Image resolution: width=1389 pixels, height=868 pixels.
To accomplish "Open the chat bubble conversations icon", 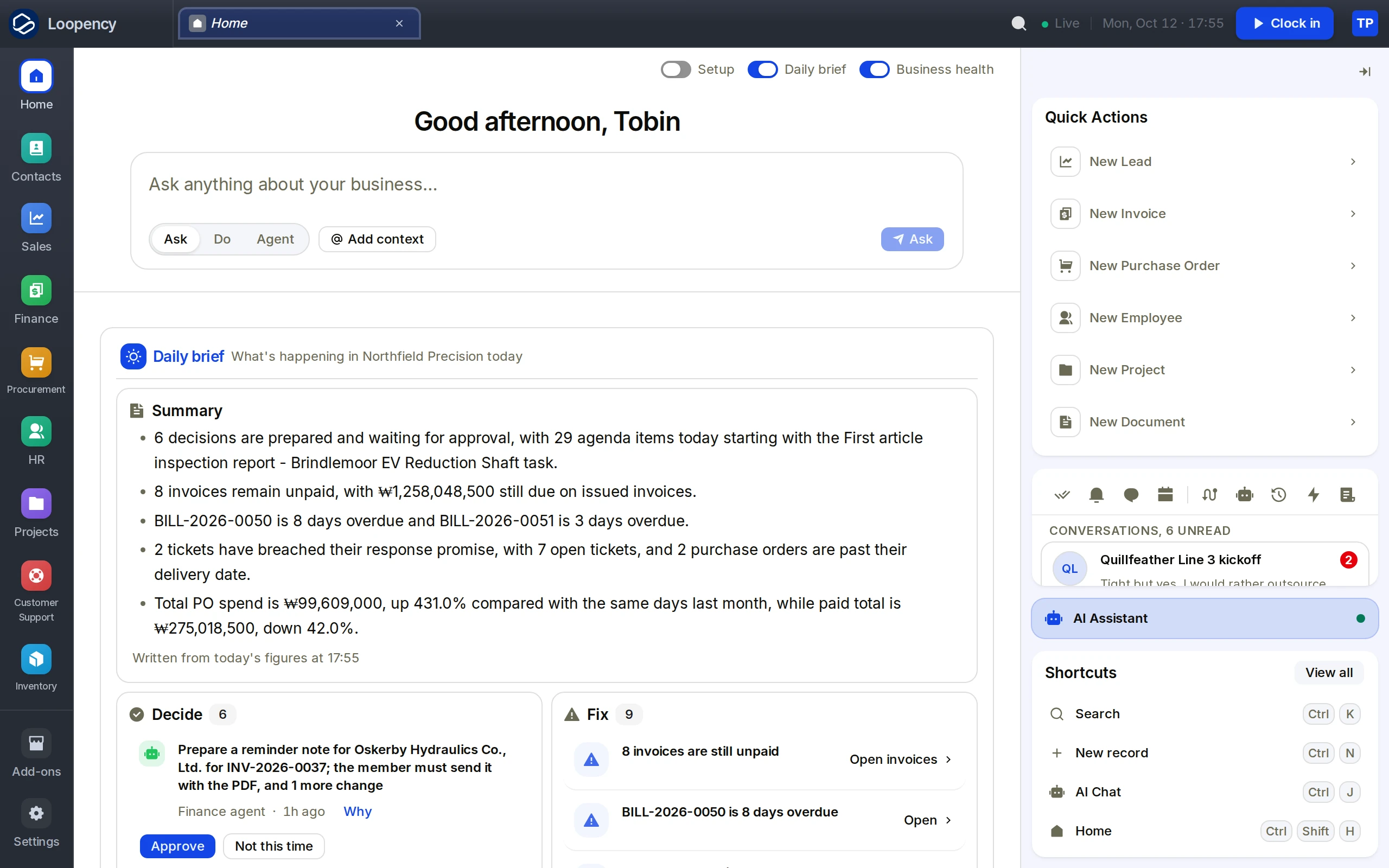I will [1131, 494].
